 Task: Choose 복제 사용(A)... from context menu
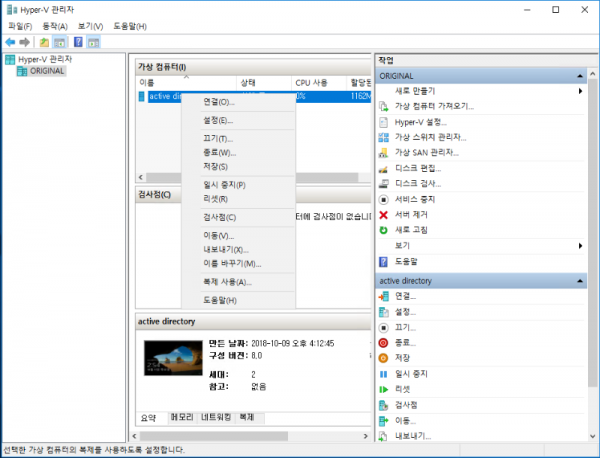pos(238,282)
